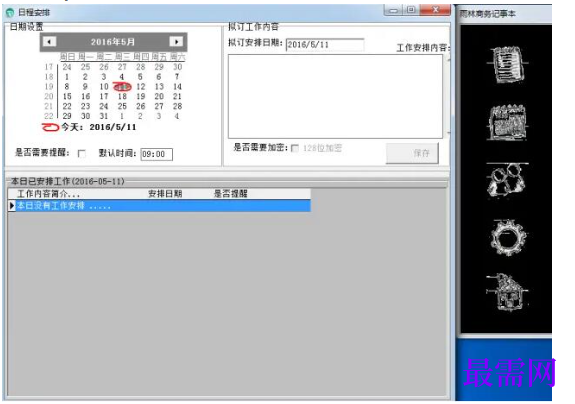Click the work content text area
This screenshot has width=575, height=404.
pyautogui.click(x=335, y=96)
